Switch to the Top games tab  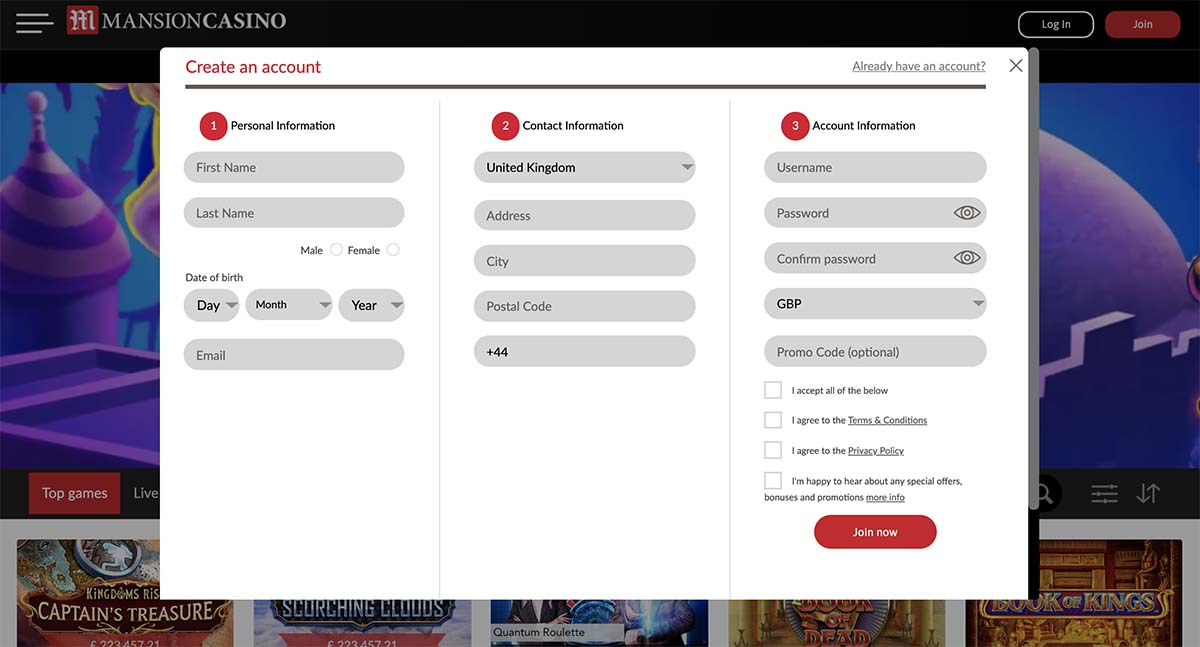coord(74,492)
